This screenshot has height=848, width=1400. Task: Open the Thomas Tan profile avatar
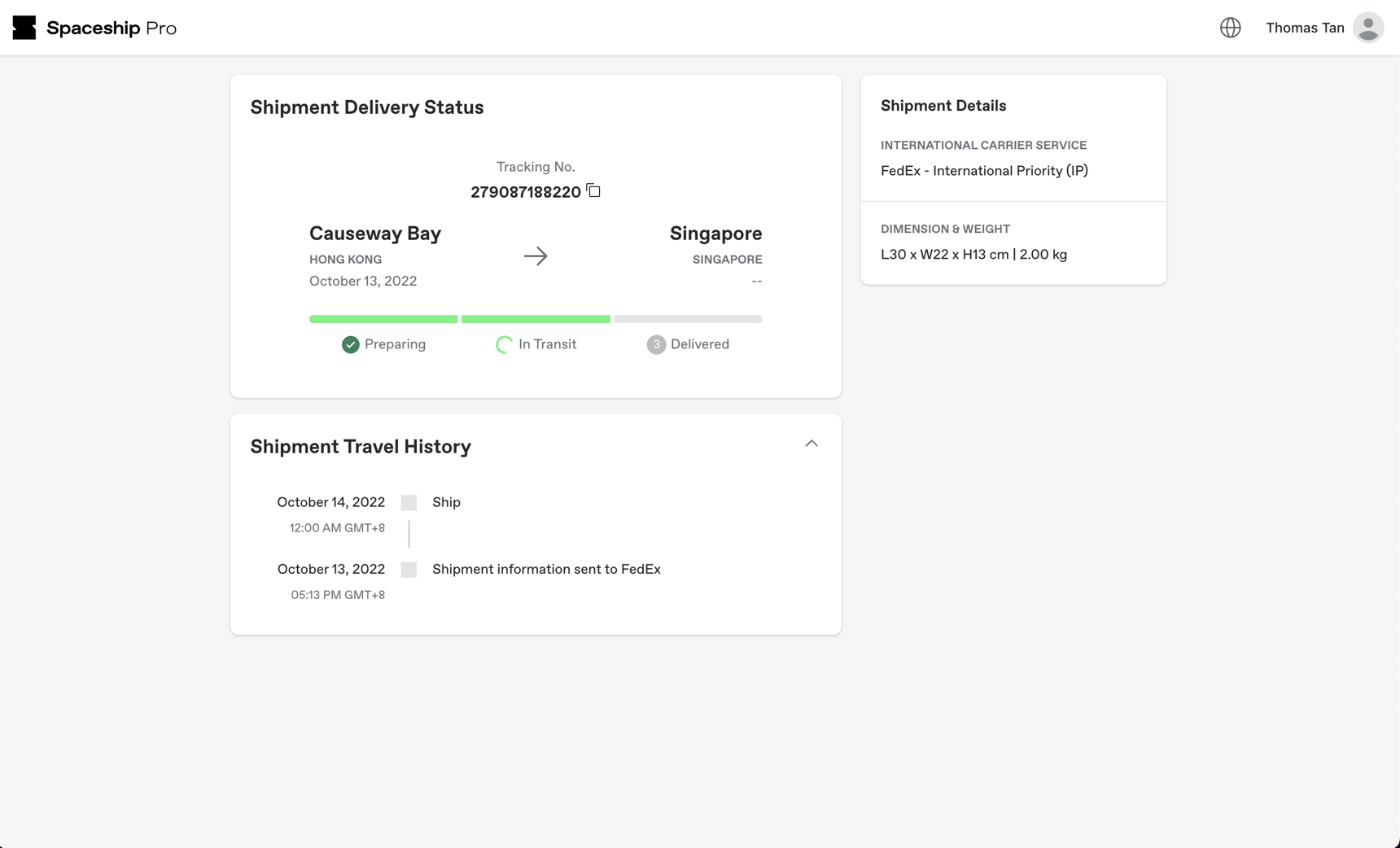(1368, 27)
